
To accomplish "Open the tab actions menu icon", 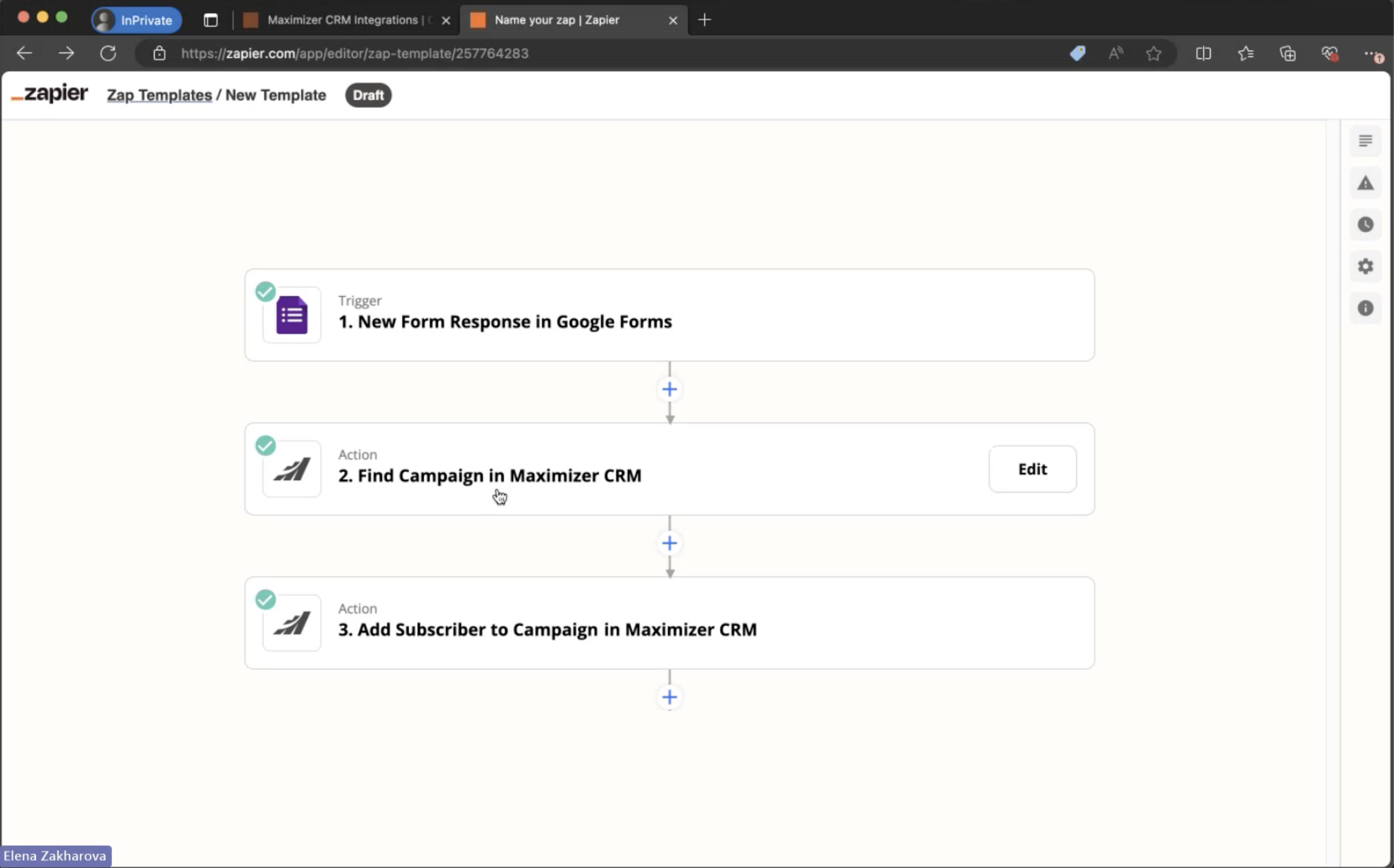I will (210, 20).
